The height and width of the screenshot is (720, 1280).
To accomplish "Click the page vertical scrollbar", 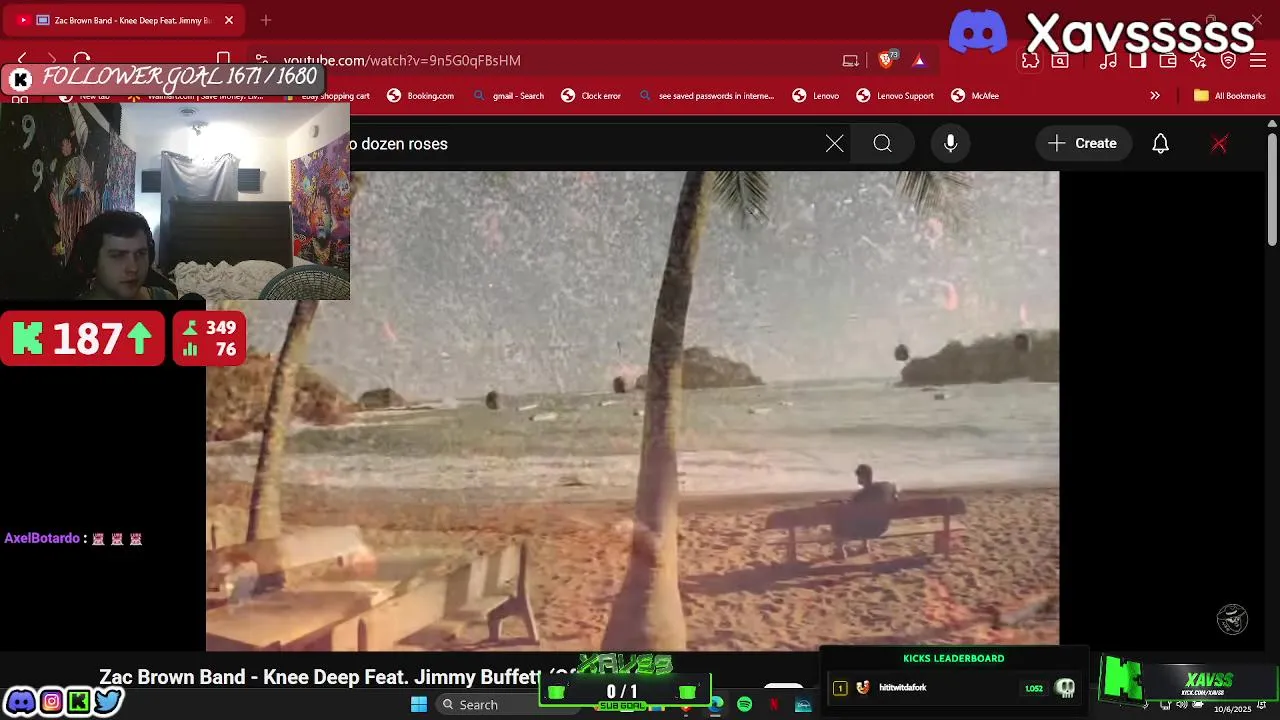I will 1272,190.
